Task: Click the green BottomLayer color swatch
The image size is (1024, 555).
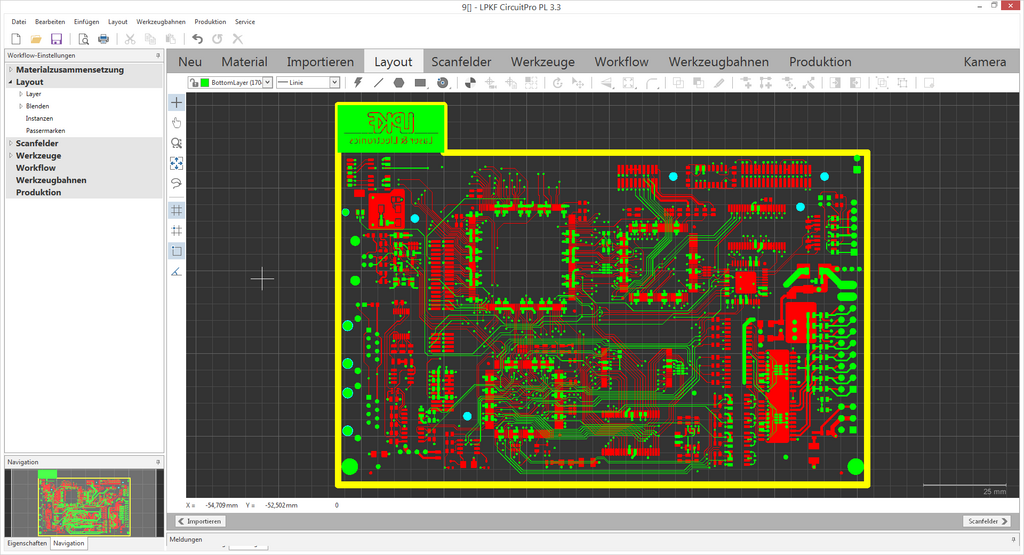Action: click(x=205, y=83)
